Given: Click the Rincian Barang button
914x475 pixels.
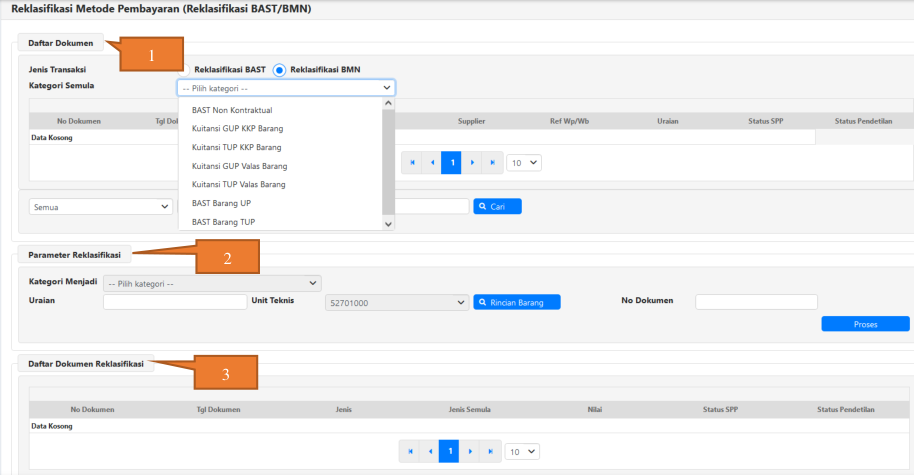Looking at the screenshot, I should (516, 302).
